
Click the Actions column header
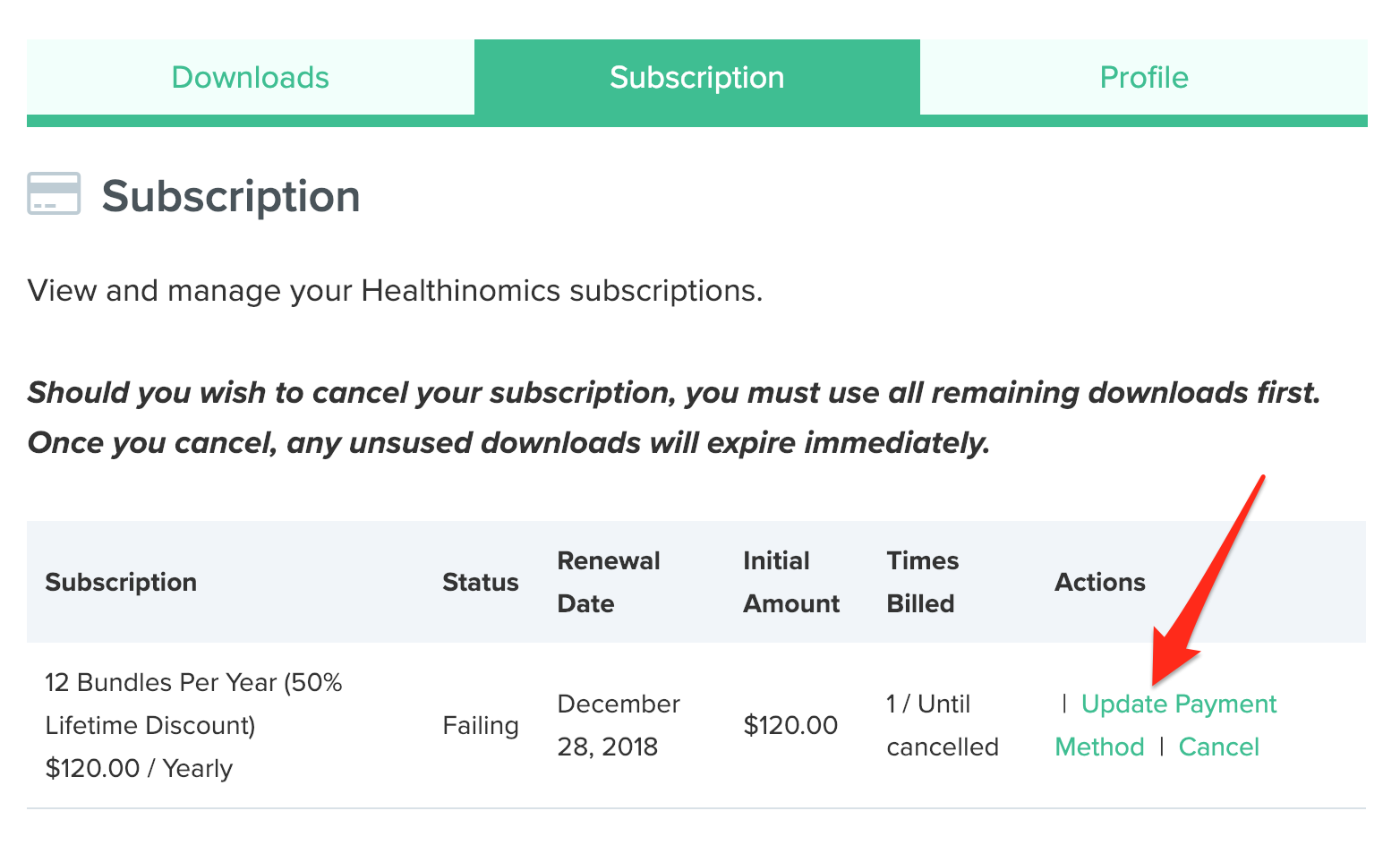[1099, 583]
